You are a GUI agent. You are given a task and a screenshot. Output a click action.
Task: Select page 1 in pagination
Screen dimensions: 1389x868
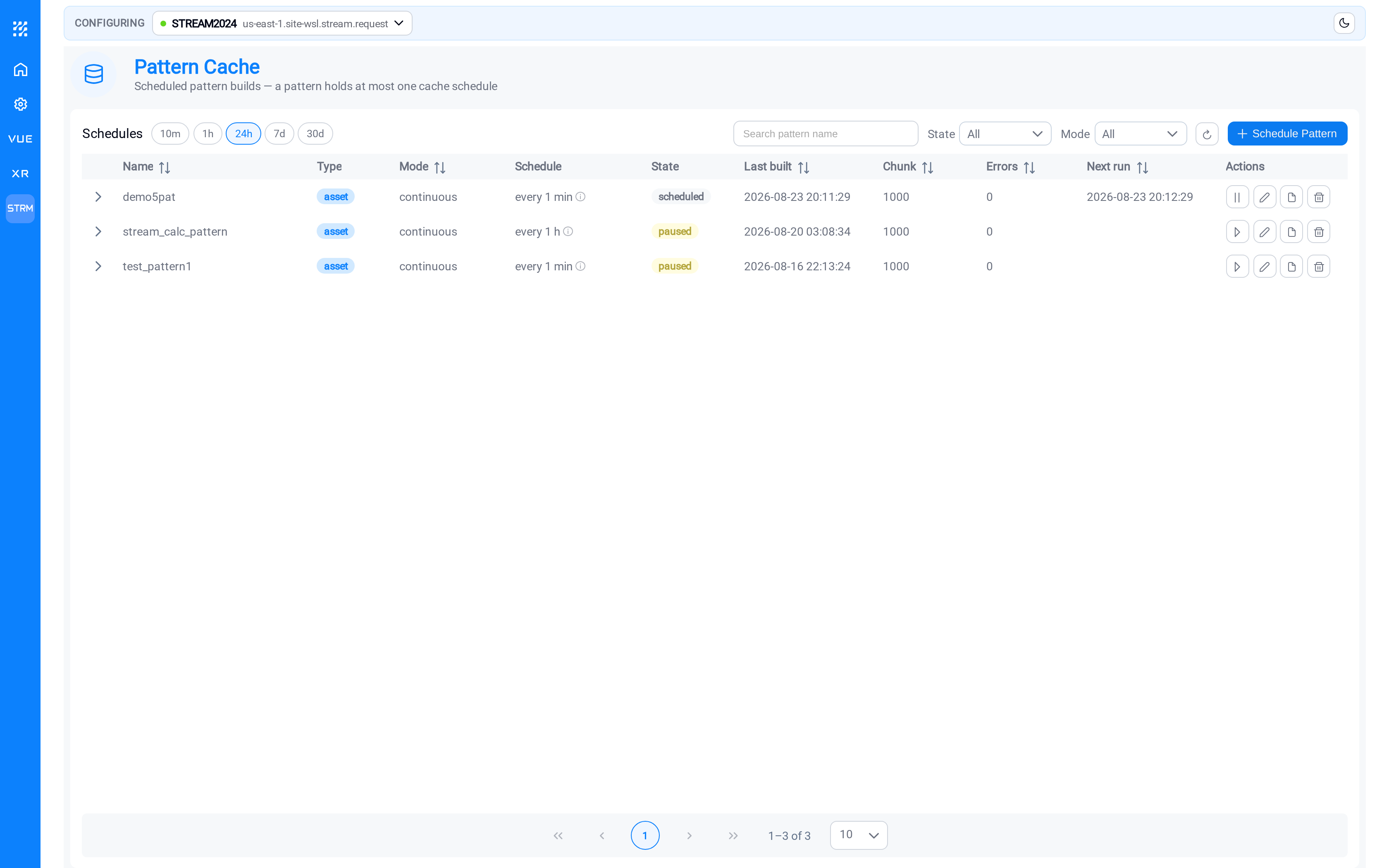click(x=644, y=835)
